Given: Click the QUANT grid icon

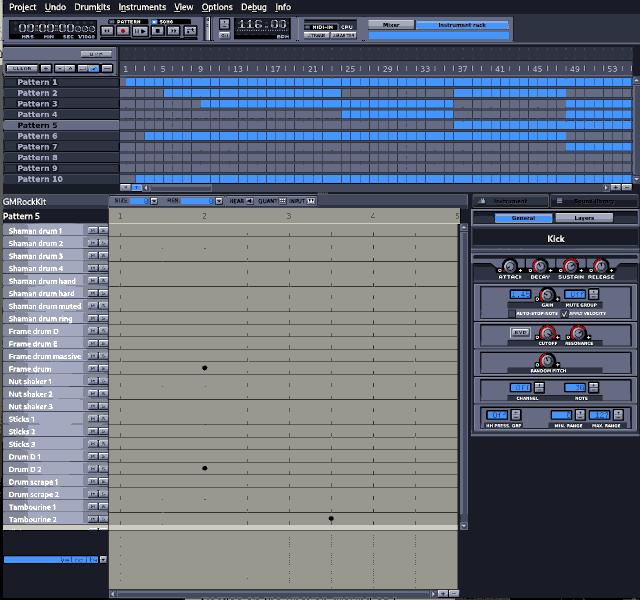Looking at the screenshot, I should [x=282, y=201].
